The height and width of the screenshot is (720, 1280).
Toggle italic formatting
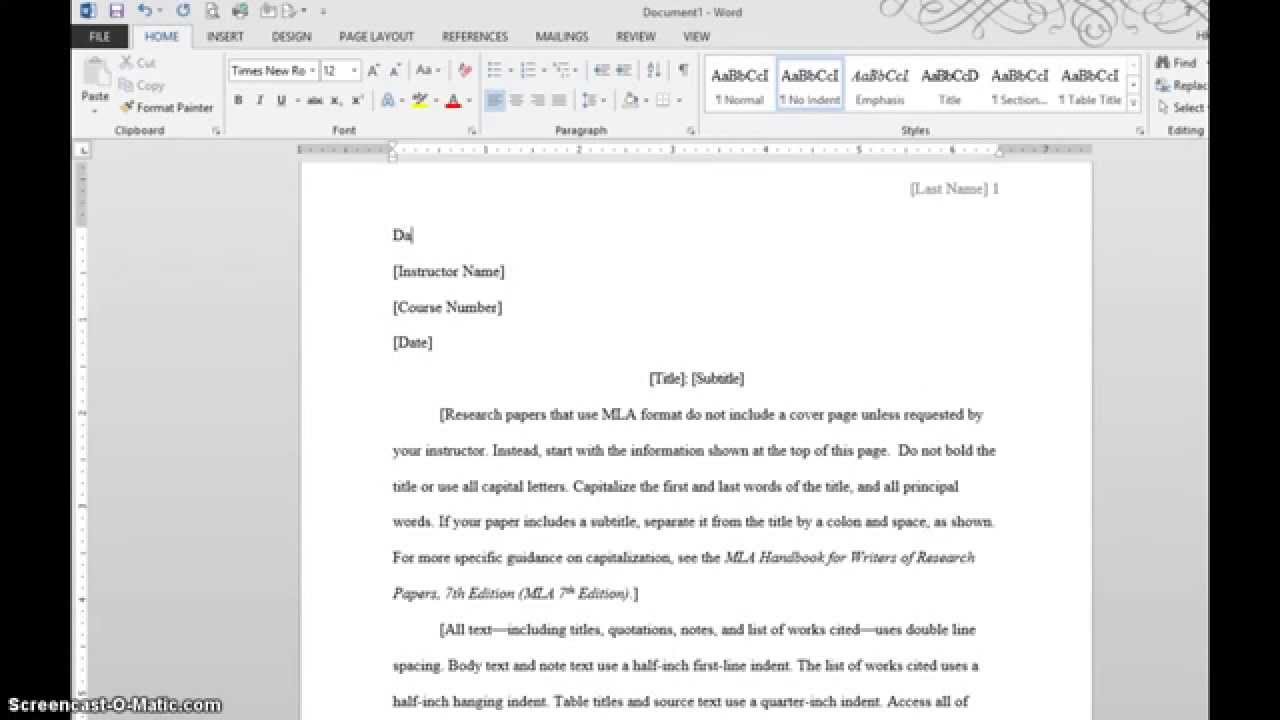pyautogui.click(x=260, y=100)
